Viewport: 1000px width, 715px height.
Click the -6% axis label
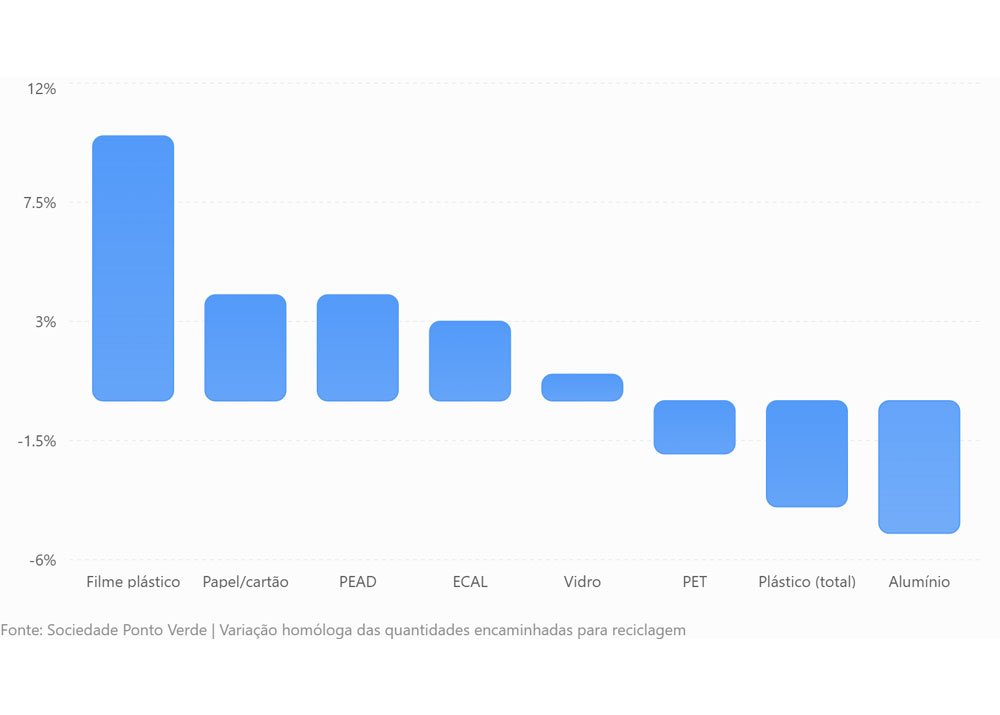point(42,561)
